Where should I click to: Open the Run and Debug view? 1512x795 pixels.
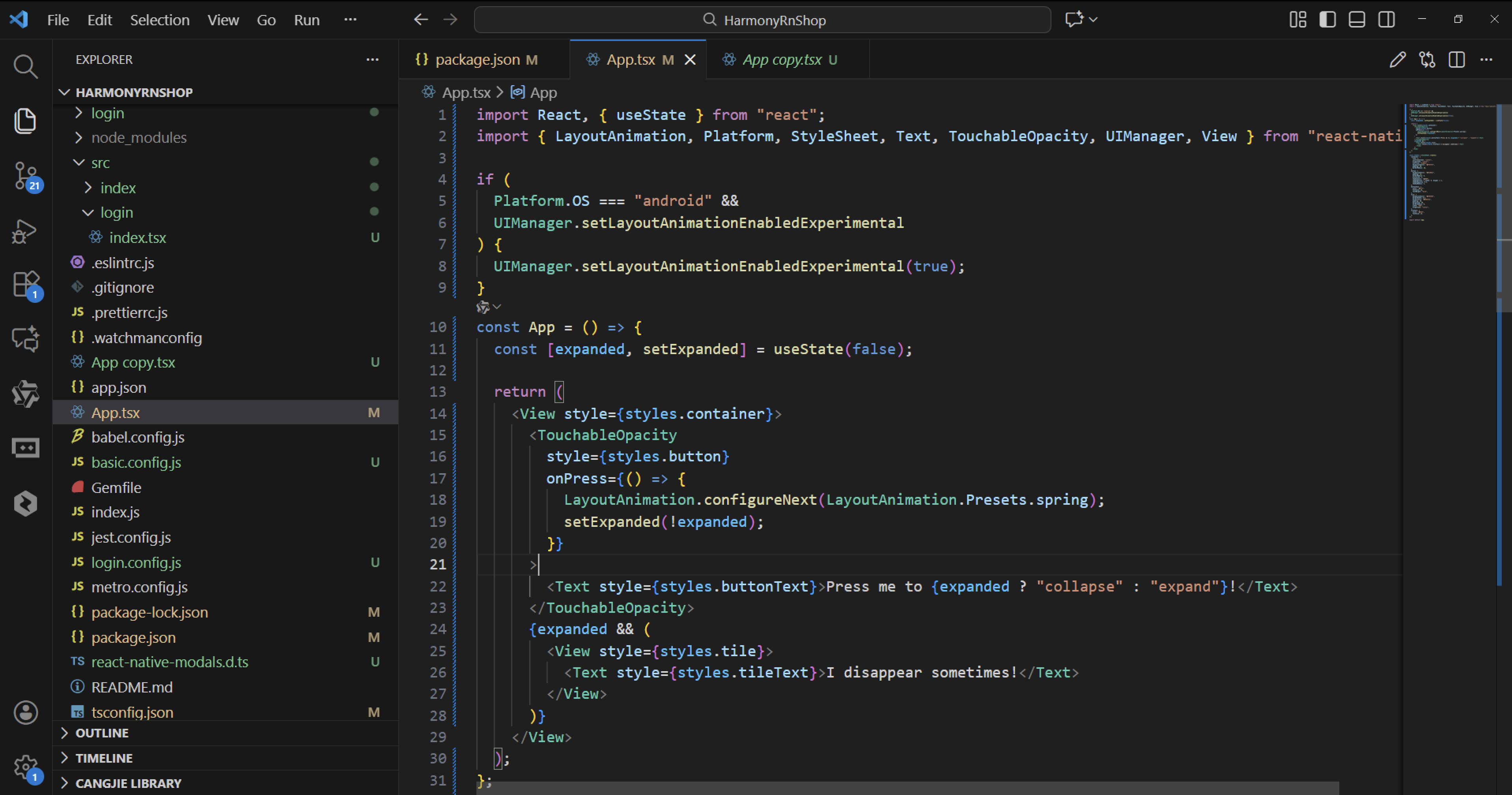25,231
